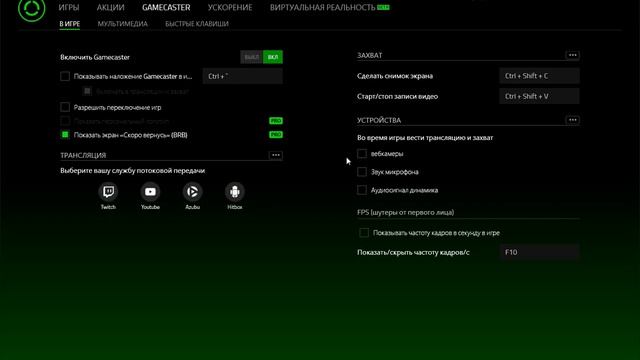Click Сделать снимок экрана label
640x360 pixels.
[395, 76]
